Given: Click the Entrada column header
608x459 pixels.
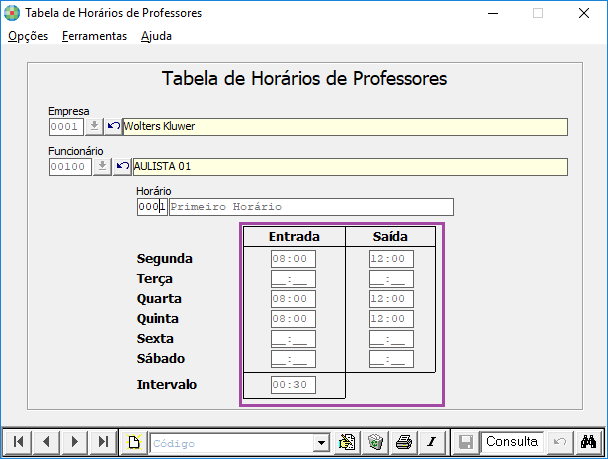Looking at the screenshot, I should click(x=294, y=236).
